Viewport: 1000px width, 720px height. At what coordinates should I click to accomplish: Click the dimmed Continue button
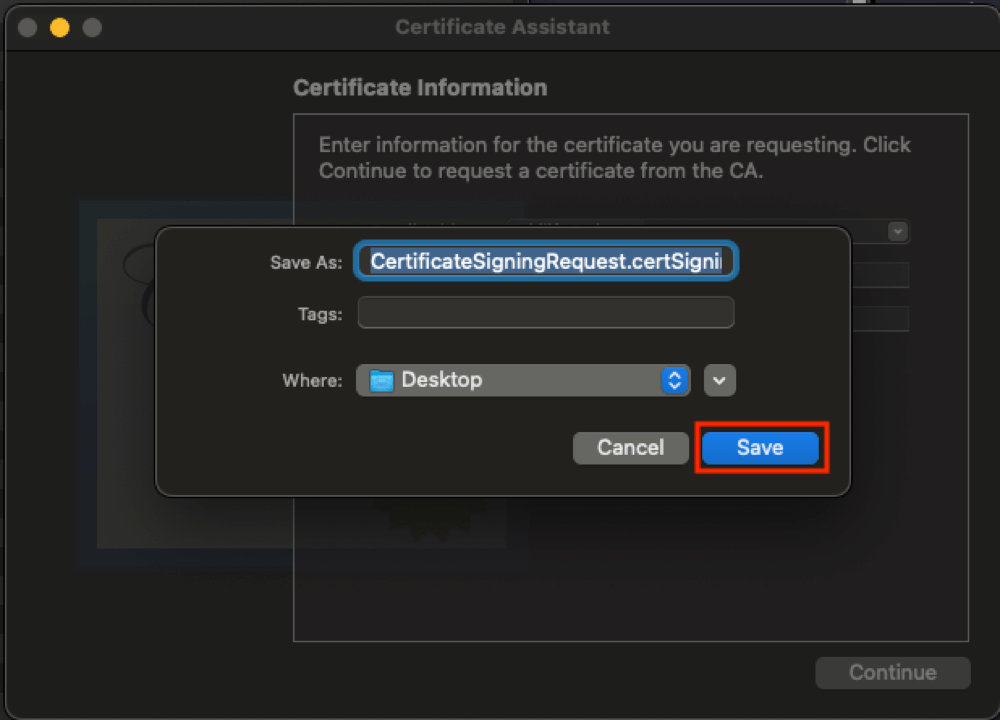[x=893, y=672]
